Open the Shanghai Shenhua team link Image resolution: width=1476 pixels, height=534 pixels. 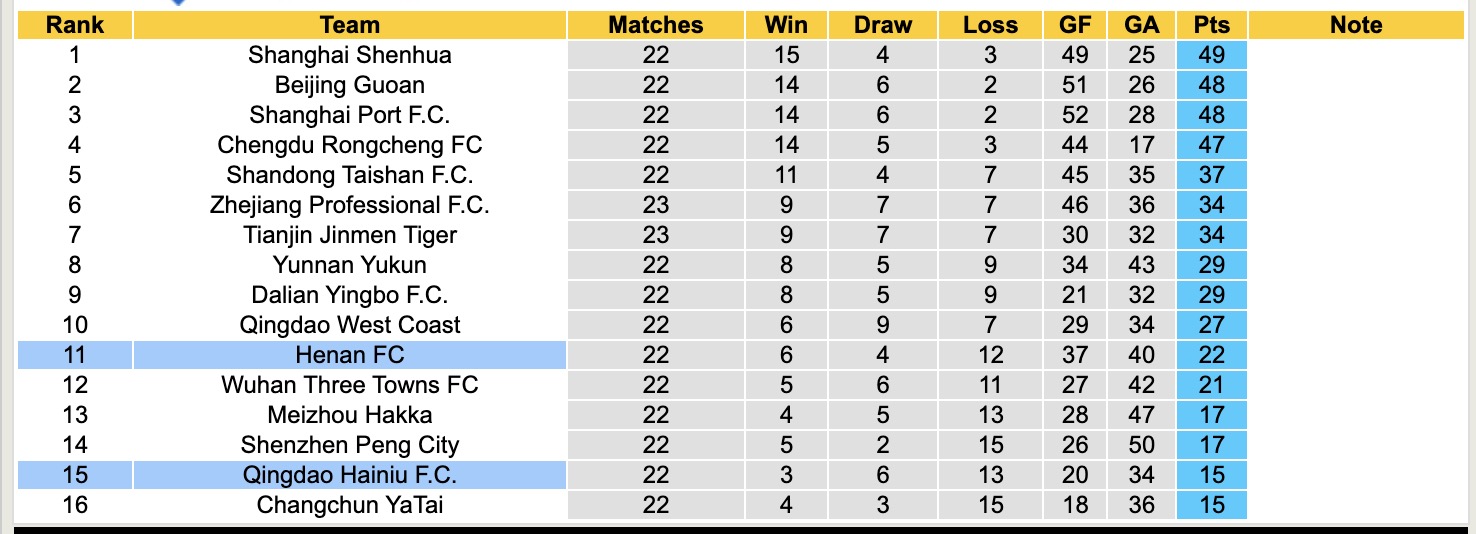(x=350, y=55)
